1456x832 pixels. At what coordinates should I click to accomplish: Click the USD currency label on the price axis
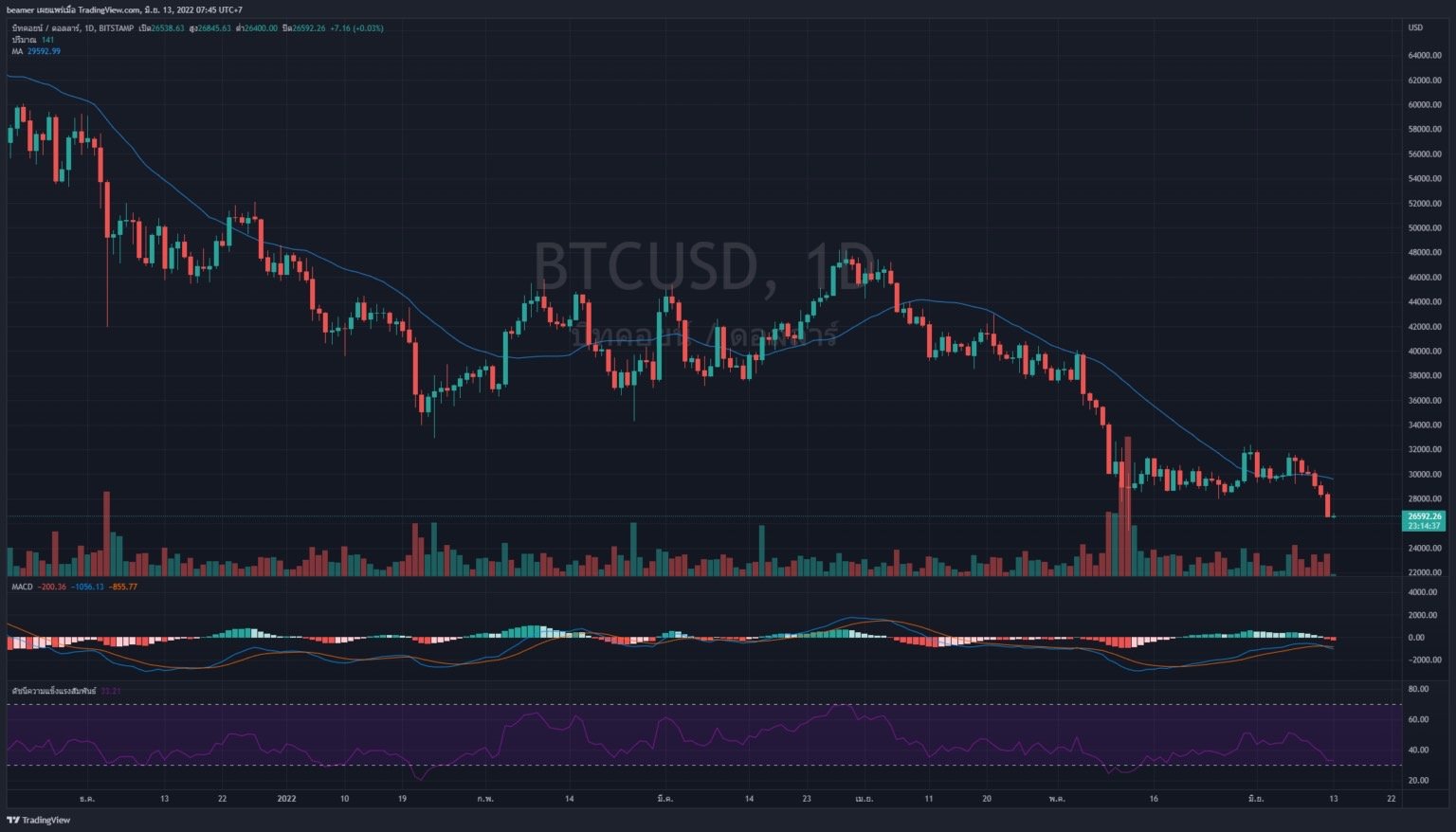tap(1415, 27)
